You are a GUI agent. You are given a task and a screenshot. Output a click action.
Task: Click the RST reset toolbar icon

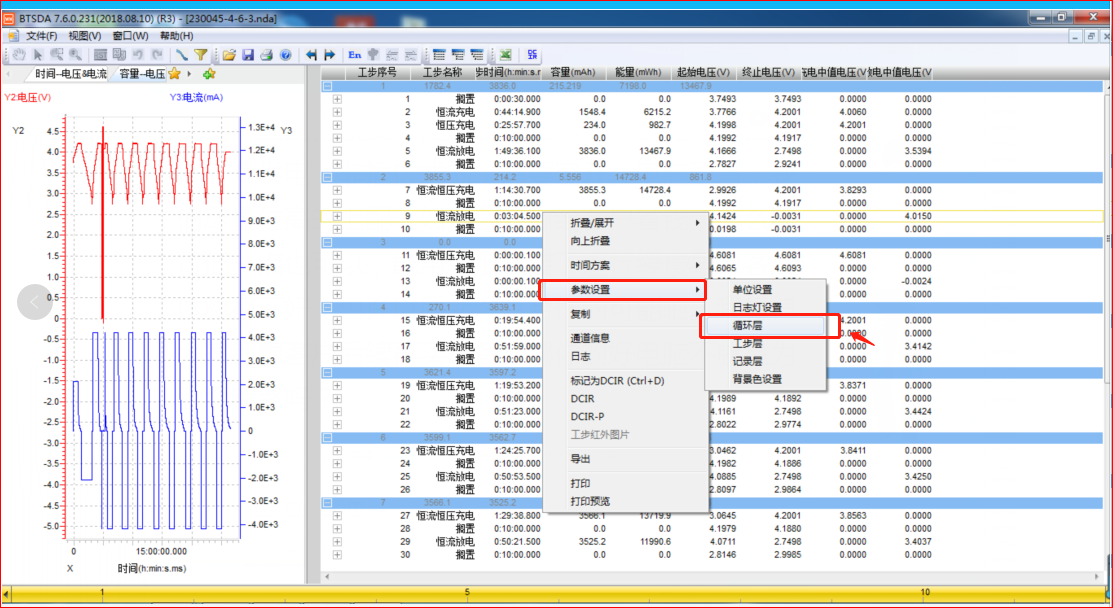coord(100,55)
